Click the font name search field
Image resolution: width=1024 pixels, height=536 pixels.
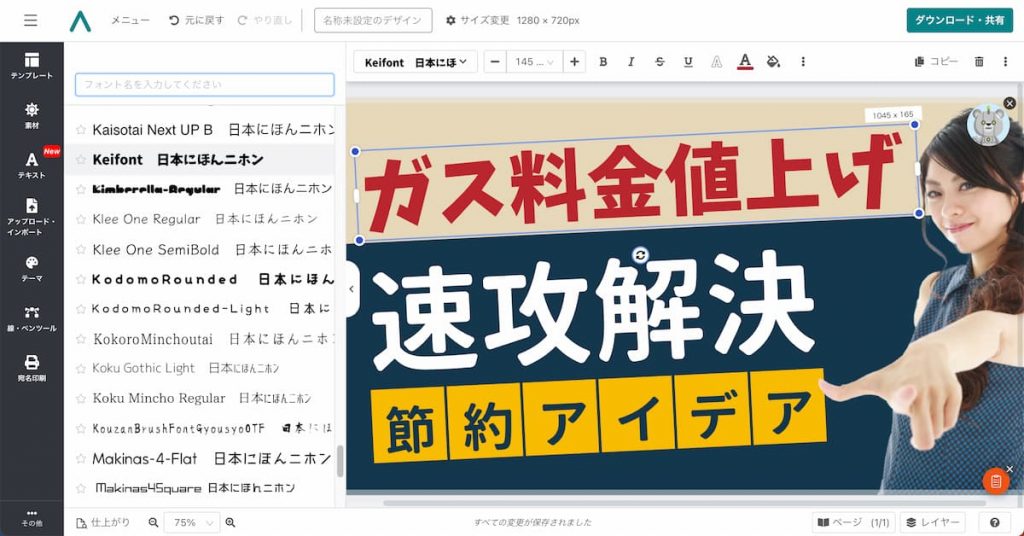pyautogui.click(x=205, y=85)
